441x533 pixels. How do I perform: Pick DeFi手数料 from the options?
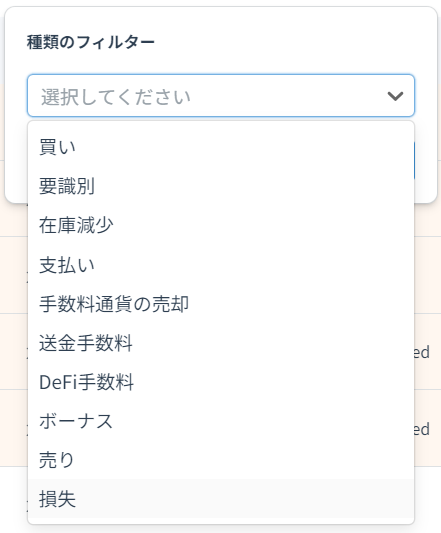pyautogui.click(x=221, y=382)
